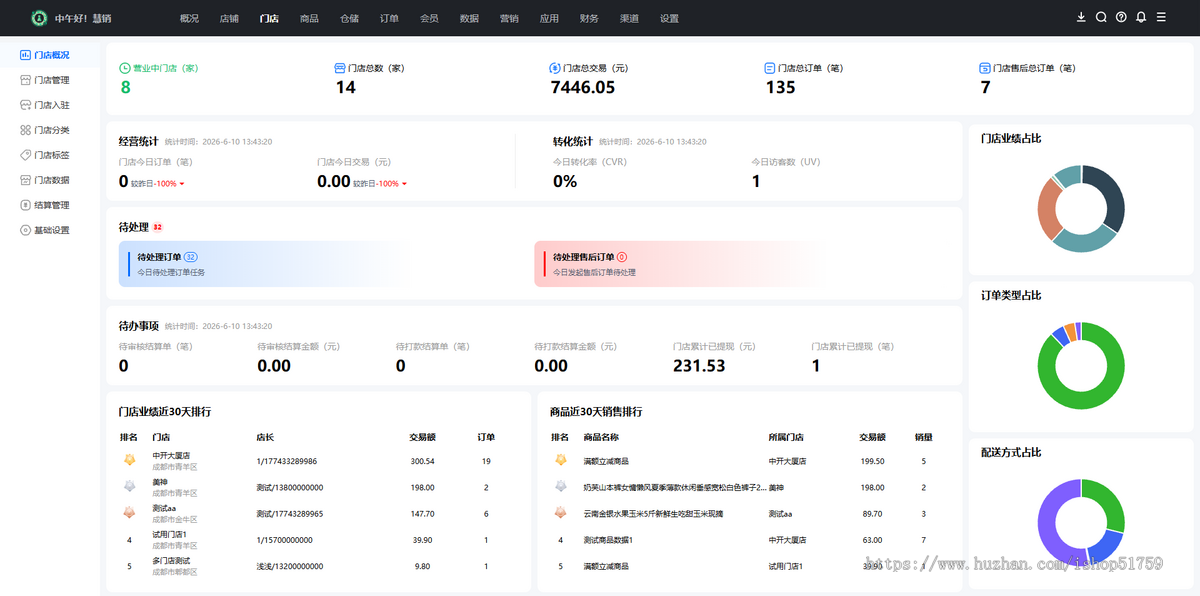Open the 会员 top navigation tab
Image resolution: width=1200 pixels, height=596 pixels.
coord(429,18)
